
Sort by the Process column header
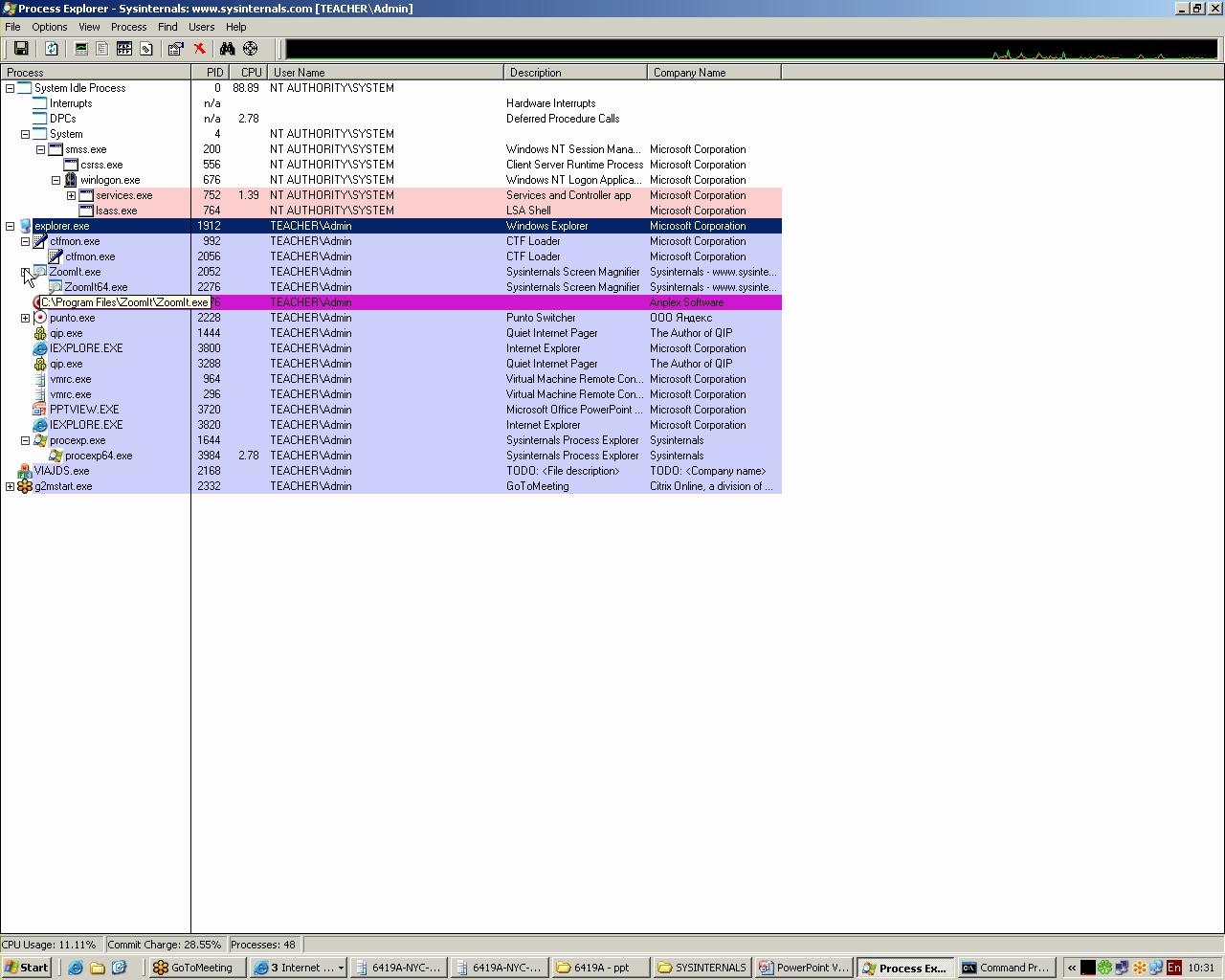(x=96, y=73)
